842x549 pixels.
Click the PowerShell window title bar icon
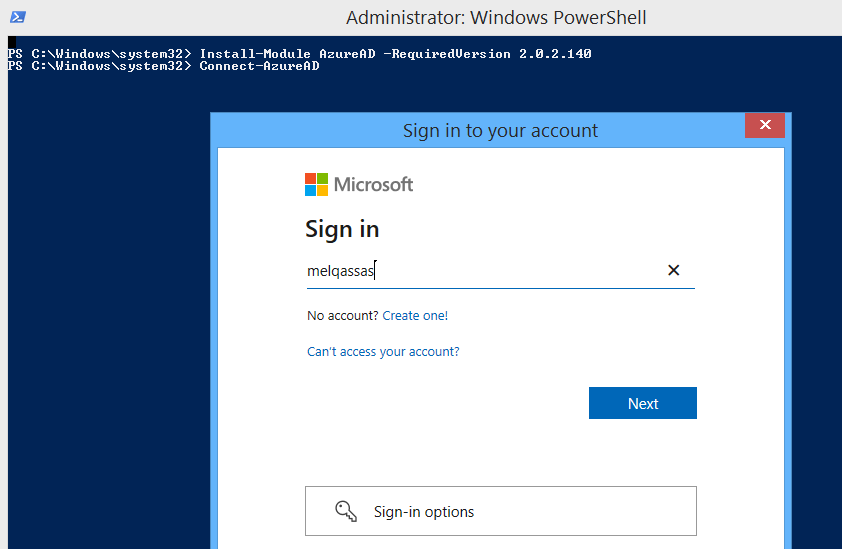click(x=18, y=17)
